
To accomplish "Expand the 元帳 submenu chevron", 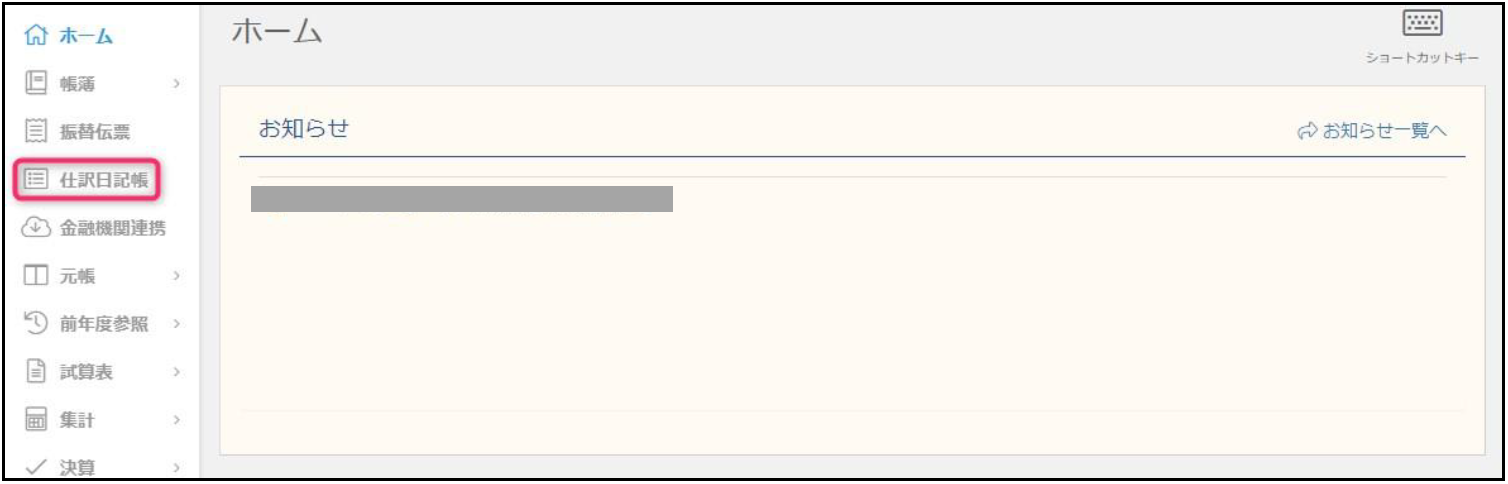I will coord(176,275).
